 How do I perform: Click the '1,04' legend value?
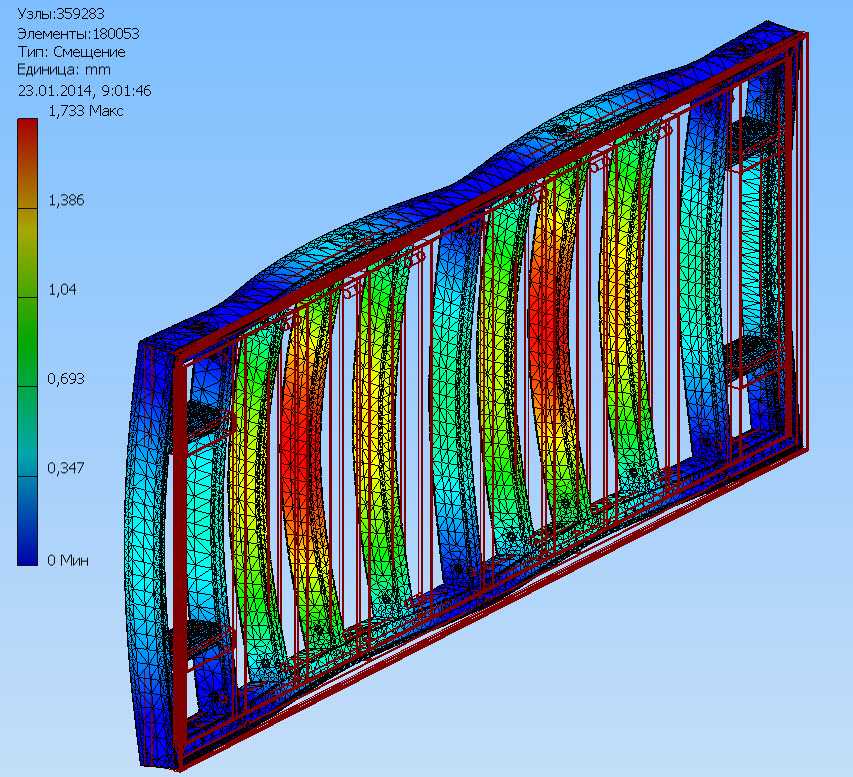coord(63,289)
